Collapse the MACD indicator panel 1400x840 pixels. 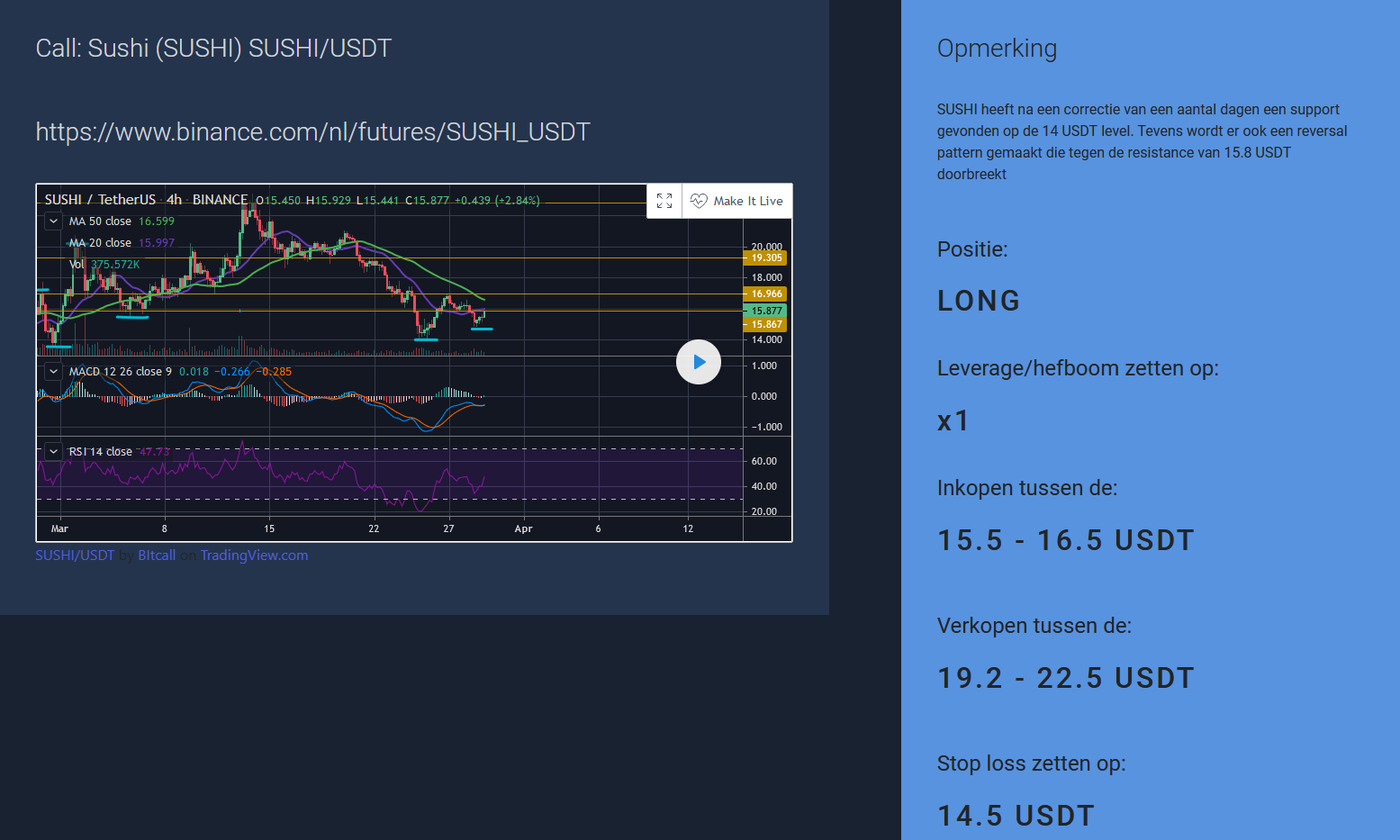(x=54, y=371)
